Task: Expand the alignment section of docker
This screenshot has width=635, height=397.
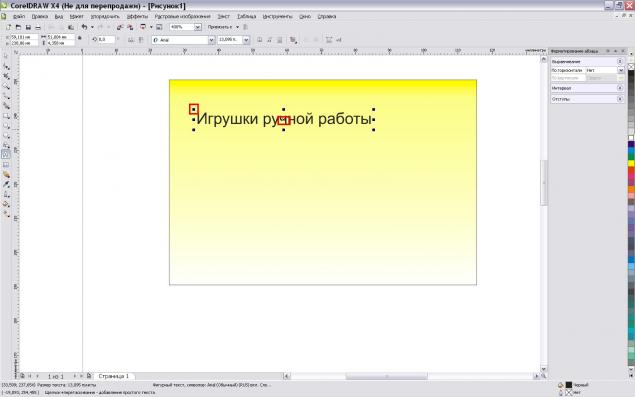Action: click(x=620, y=61)
